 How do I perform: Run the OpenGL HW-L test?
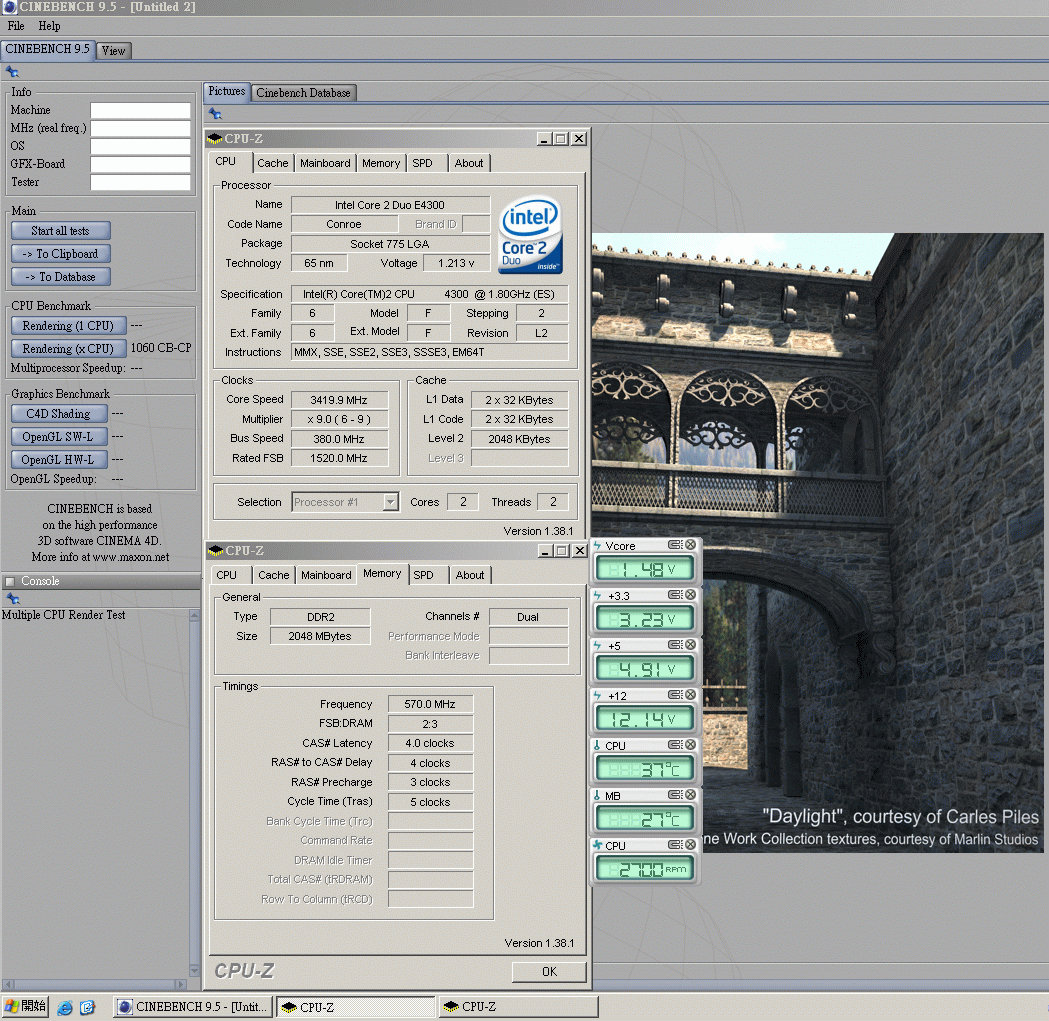point(58,460)
